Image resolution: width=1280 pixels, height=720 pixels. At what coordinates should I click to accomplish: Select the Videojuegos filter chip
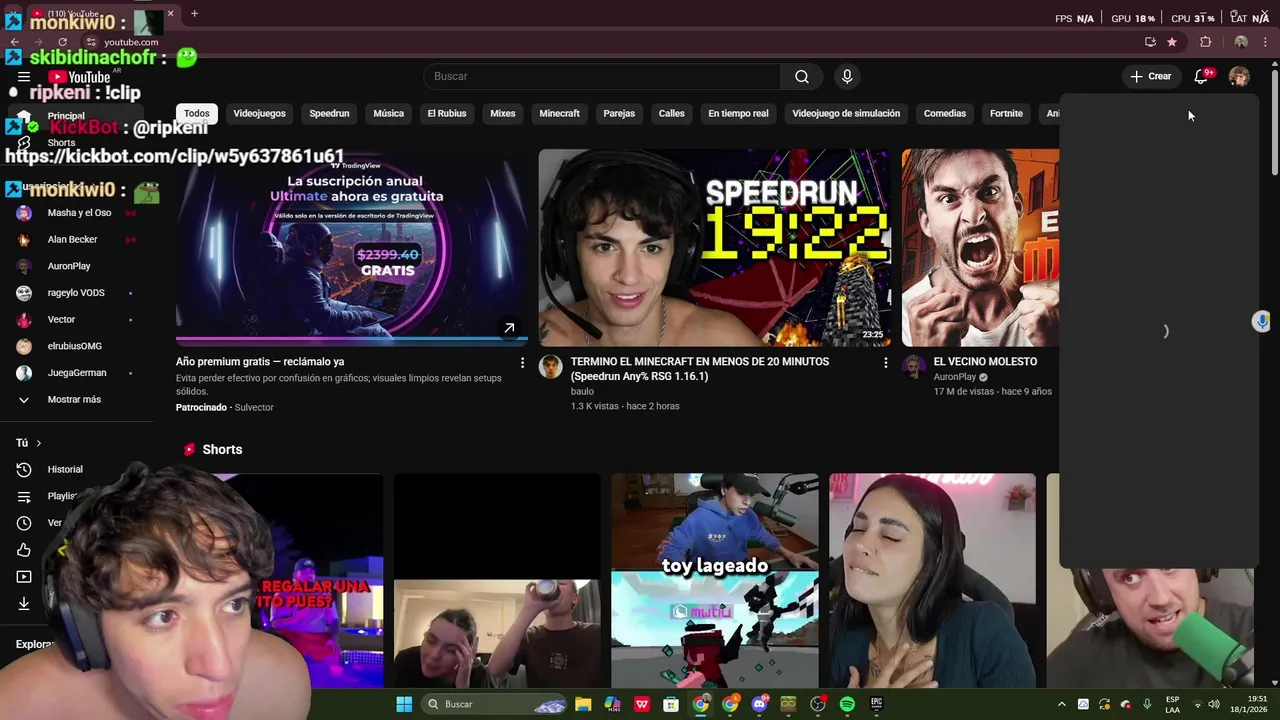click(259, 113)
